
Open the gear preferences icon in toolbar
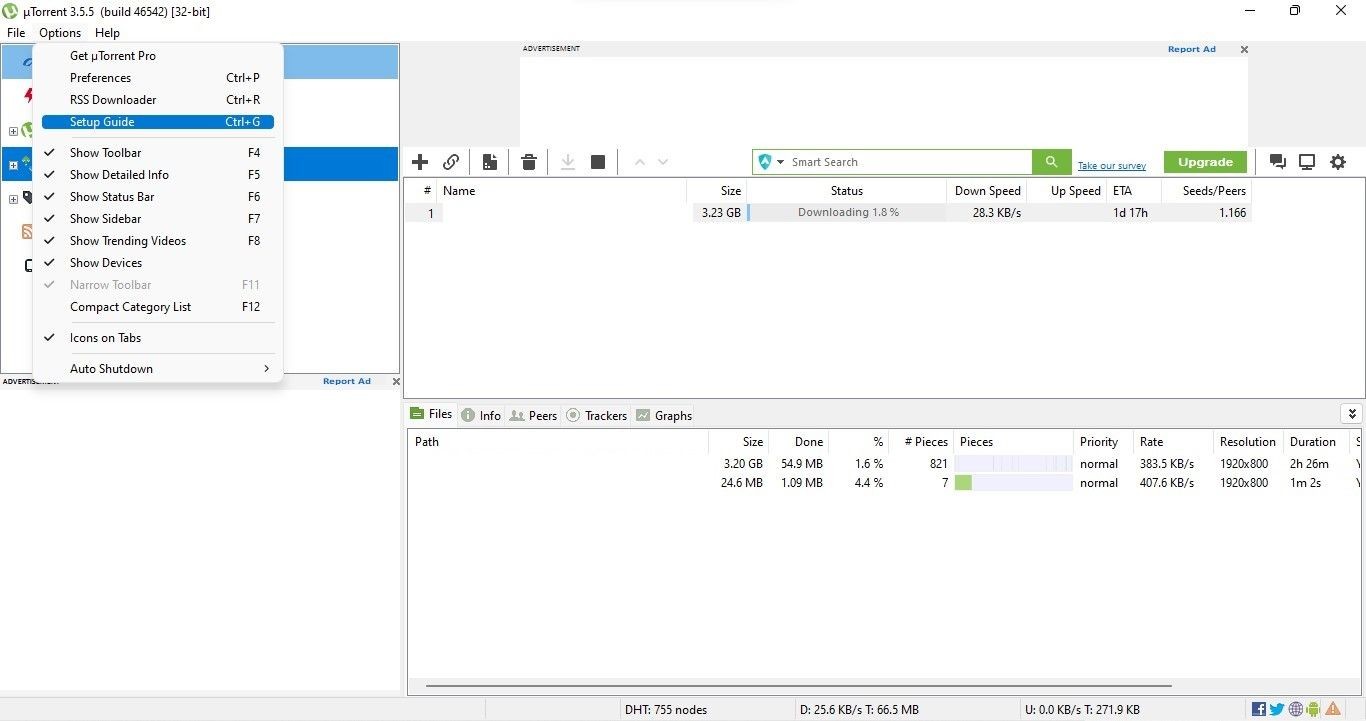1338,162
